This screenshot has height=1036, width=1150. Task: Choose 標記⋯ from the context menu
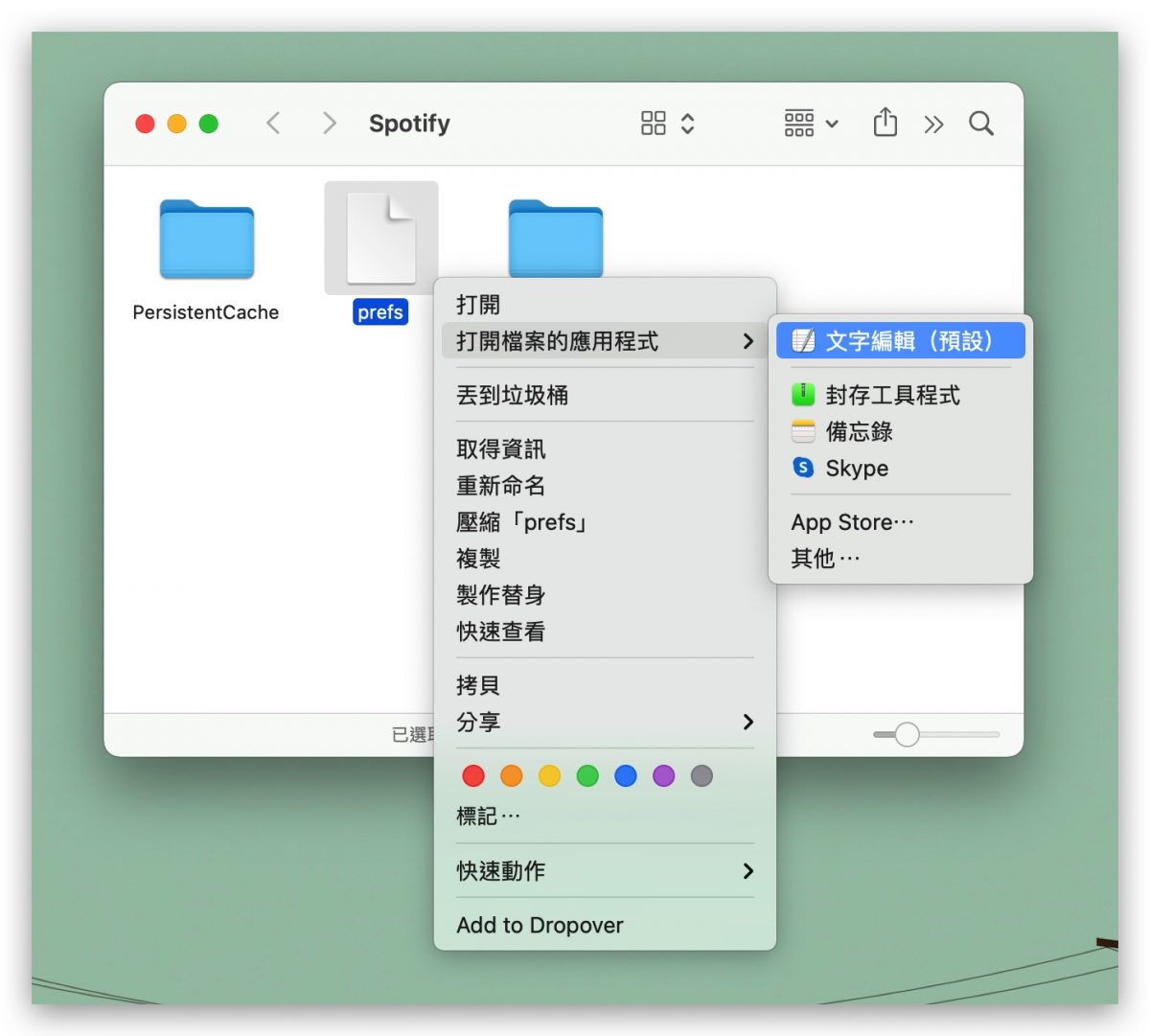[605, 817]
